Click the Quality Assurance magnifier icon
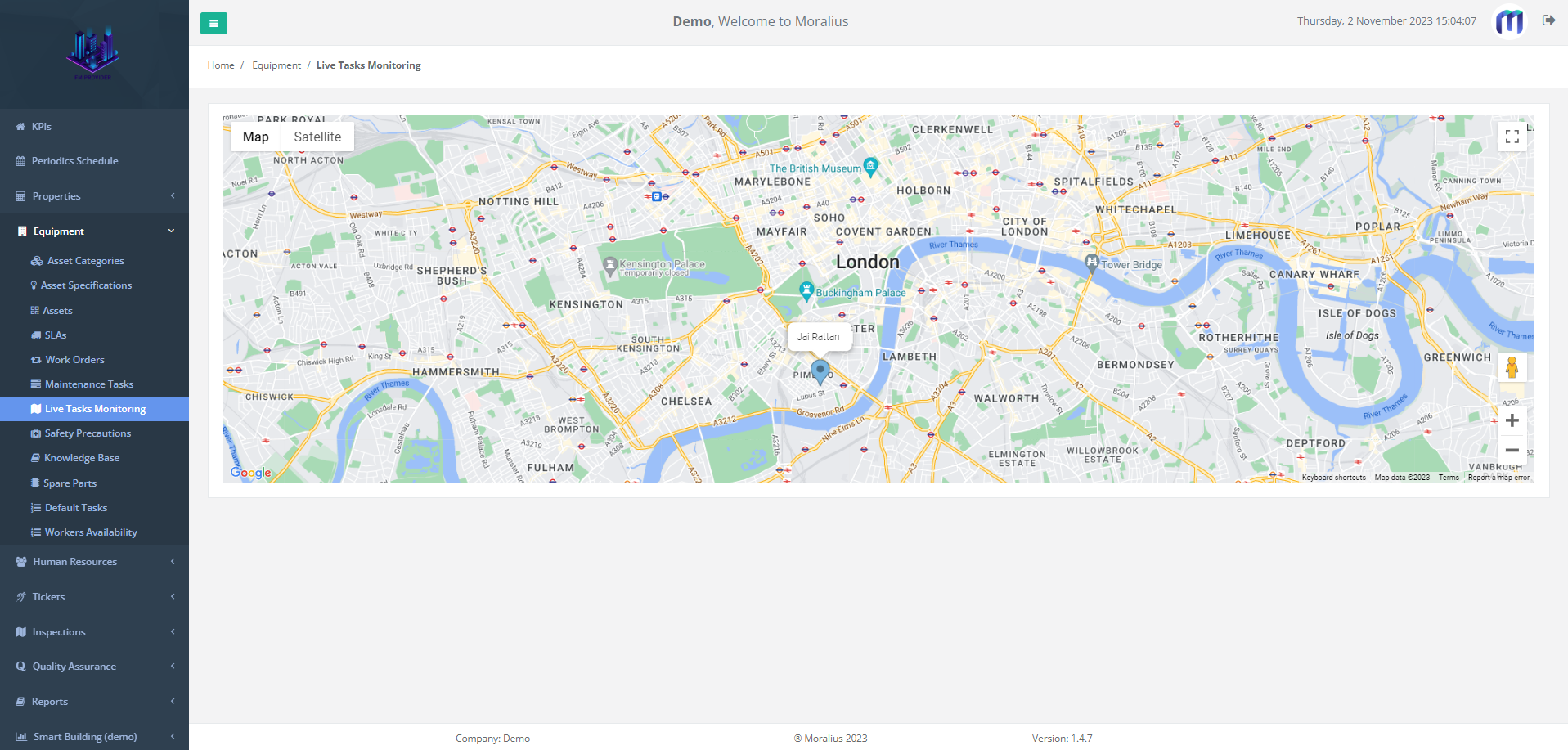The width and height of the screenshot is (1568, 750). tap(20, 667)
